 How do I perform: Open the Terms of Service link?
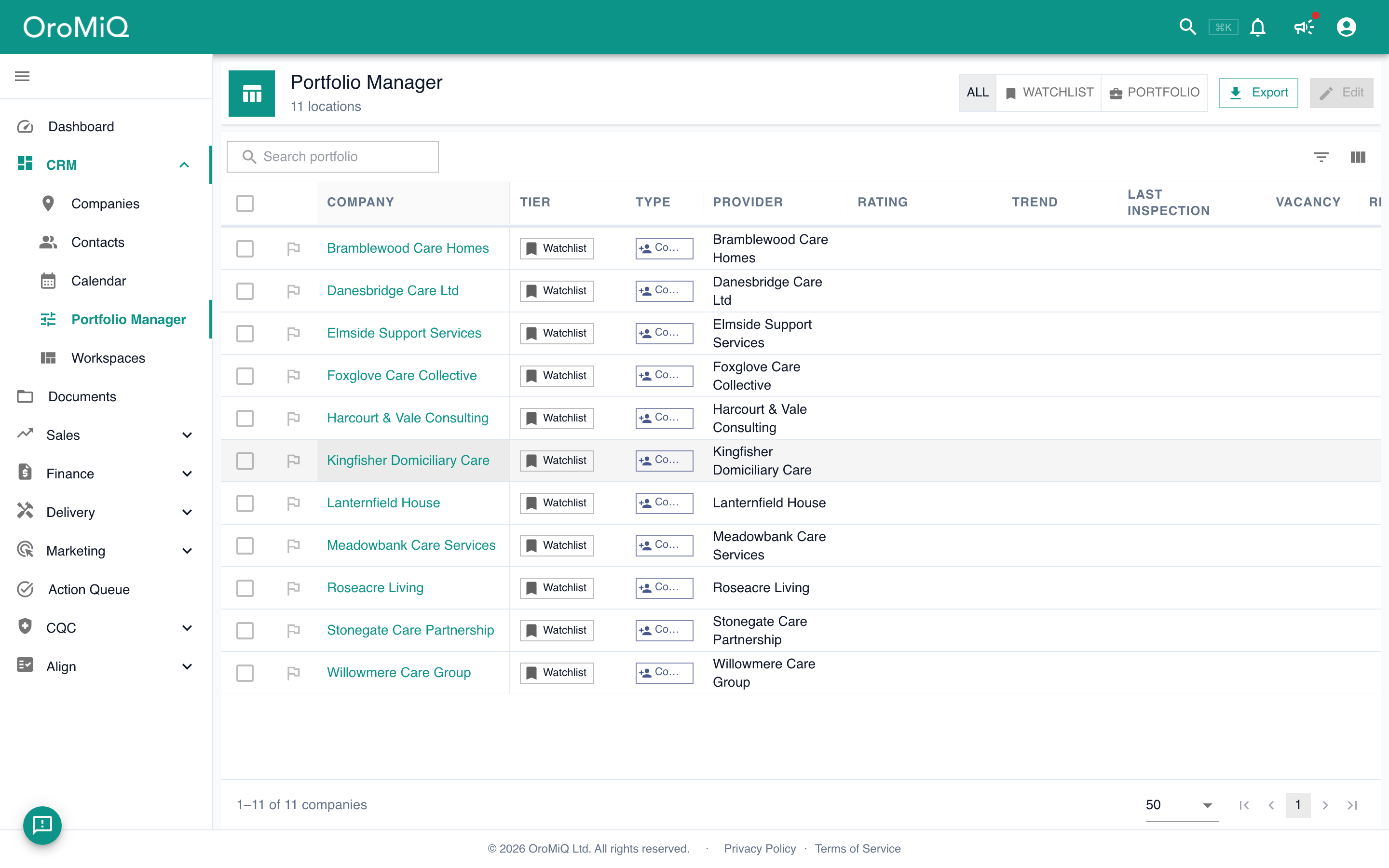tap(858, 849)
